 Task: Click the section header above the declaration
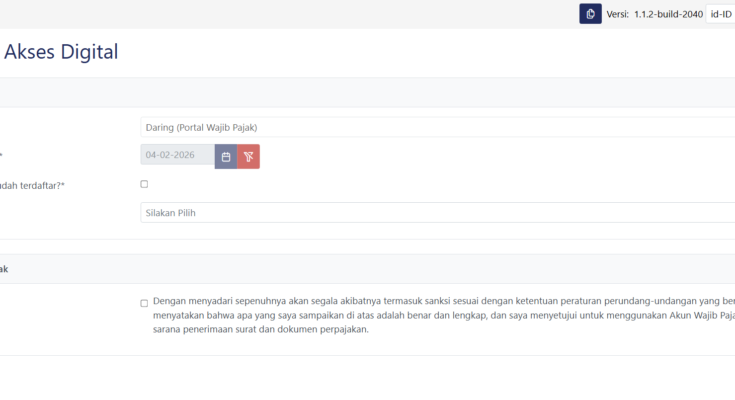click(x=367, y=269)
